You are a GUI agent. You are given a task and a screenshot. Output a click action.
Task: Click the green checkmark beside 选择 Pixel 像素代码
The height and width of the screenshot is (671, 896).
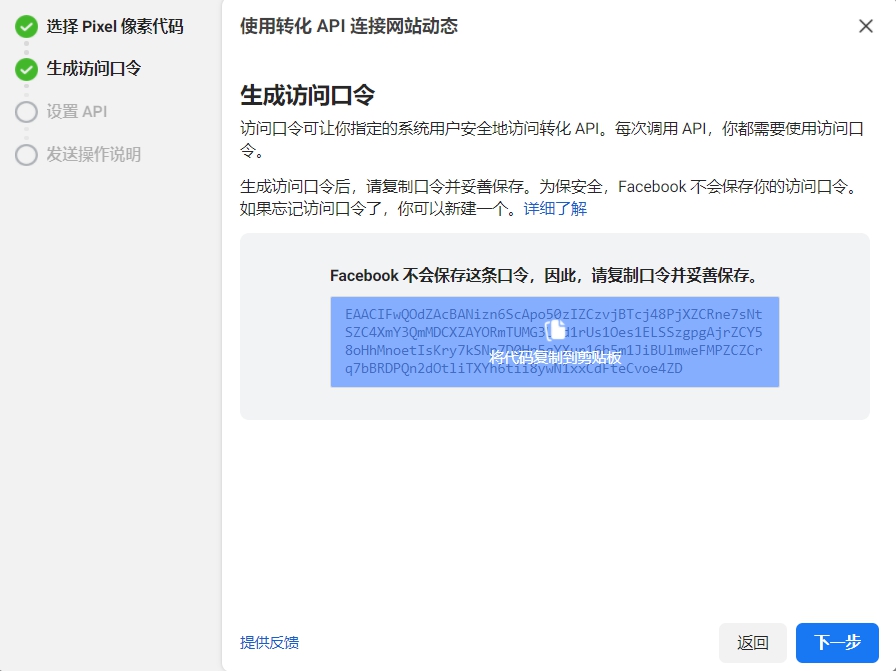tap(26, 27)
